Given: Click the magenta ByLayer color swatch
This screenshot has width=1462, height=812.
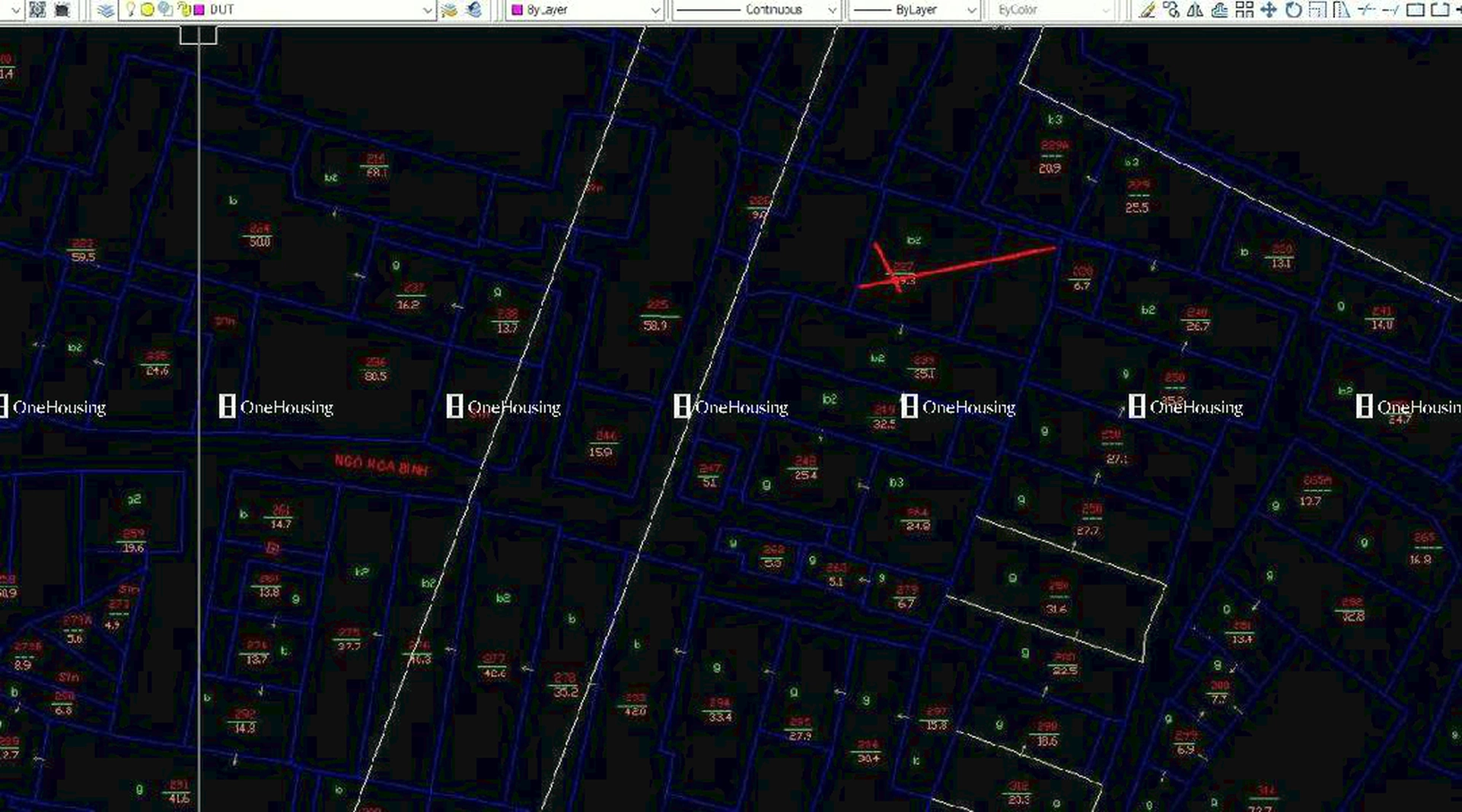Looking at the screenshot, I should [518, 10].
